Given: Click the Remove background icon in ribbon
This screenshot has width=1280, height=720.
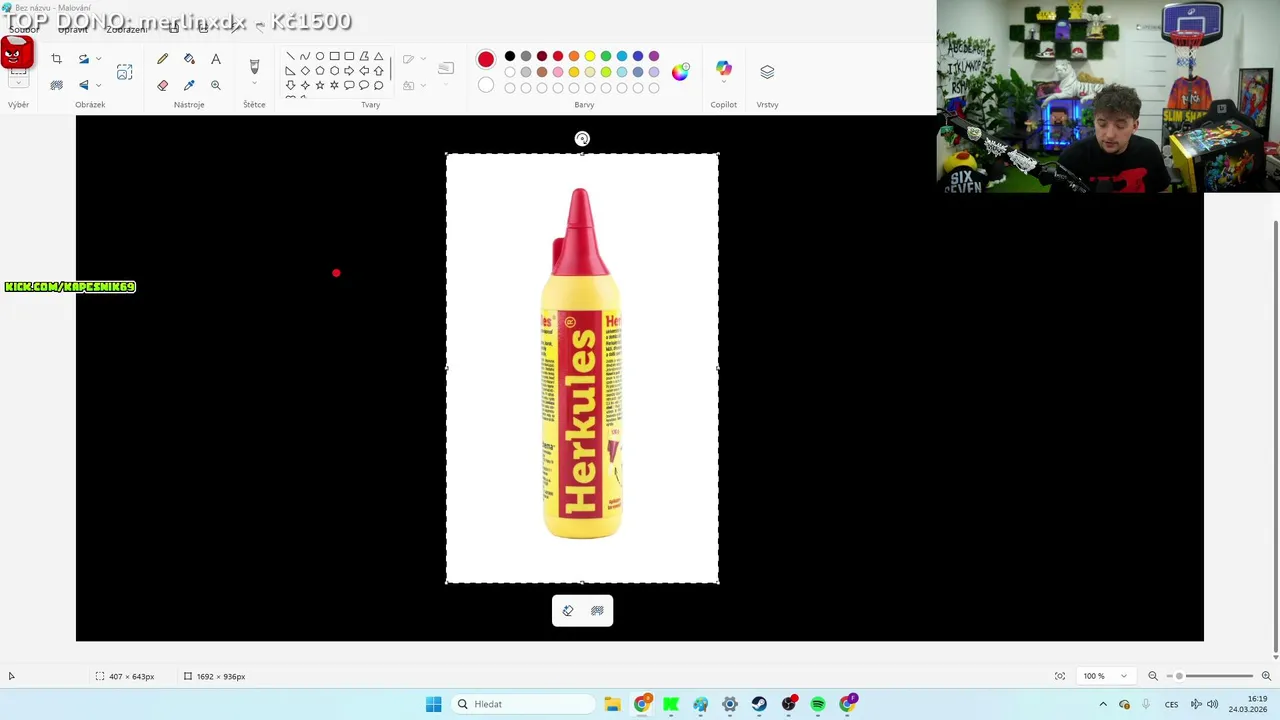Looking at the screenshot, I should click(x=56, y=85).
